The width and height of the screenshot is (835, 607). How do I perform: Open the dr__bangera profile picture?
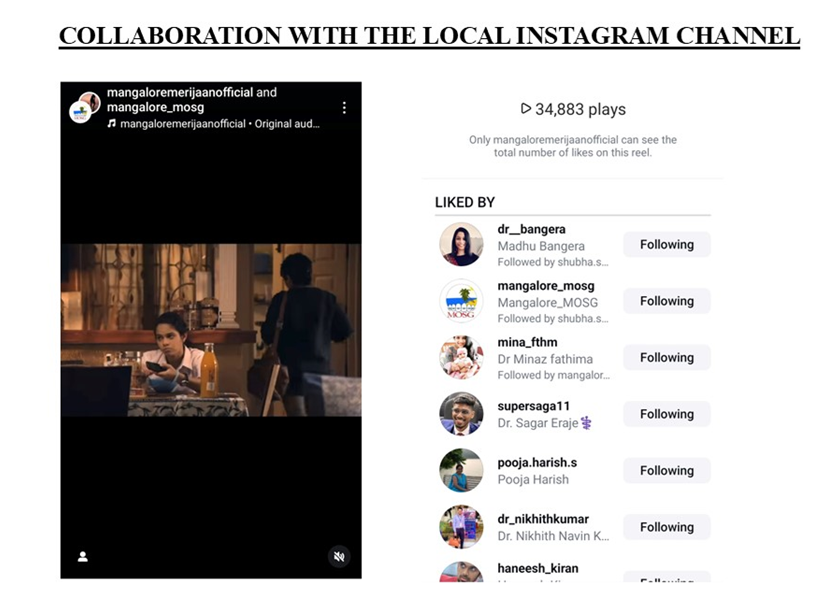[461, 245]
